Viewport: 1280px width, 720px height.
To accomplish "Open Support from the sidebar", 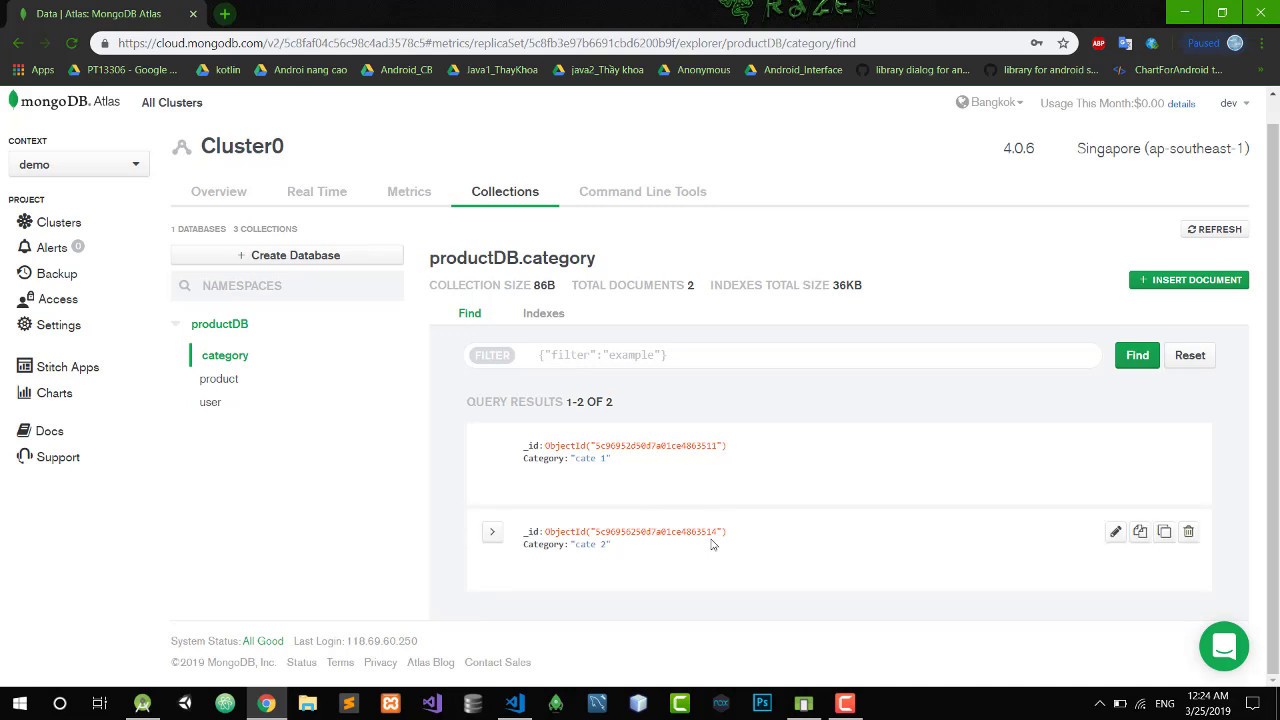I will tap(48, 457).
